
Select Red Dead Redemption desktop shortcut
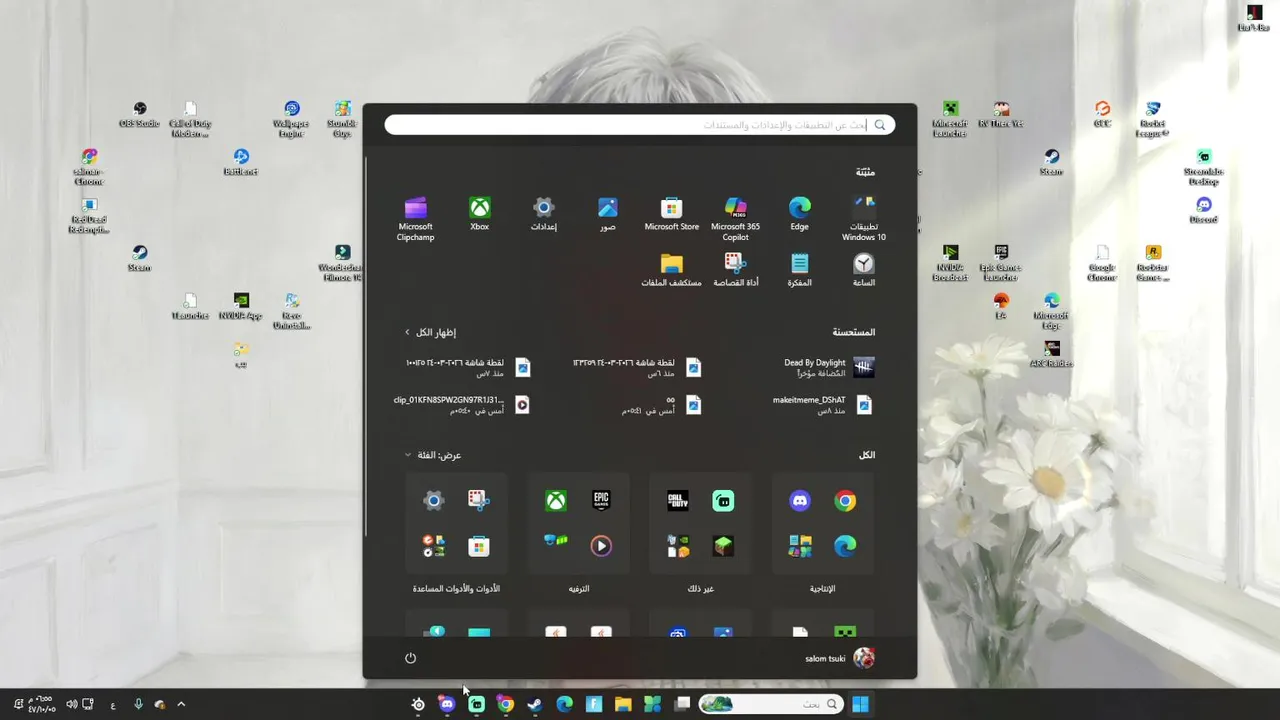[x=89, y=215]
